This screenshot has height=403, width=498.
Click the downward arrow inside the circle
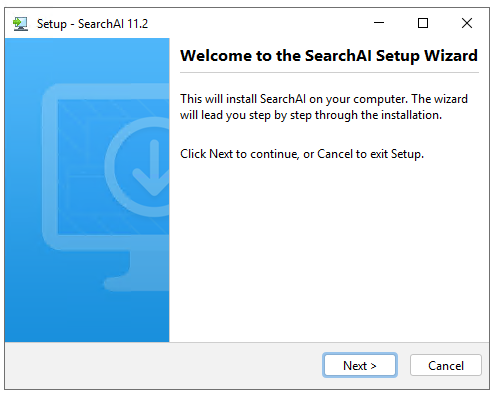(x=152, y=168)
